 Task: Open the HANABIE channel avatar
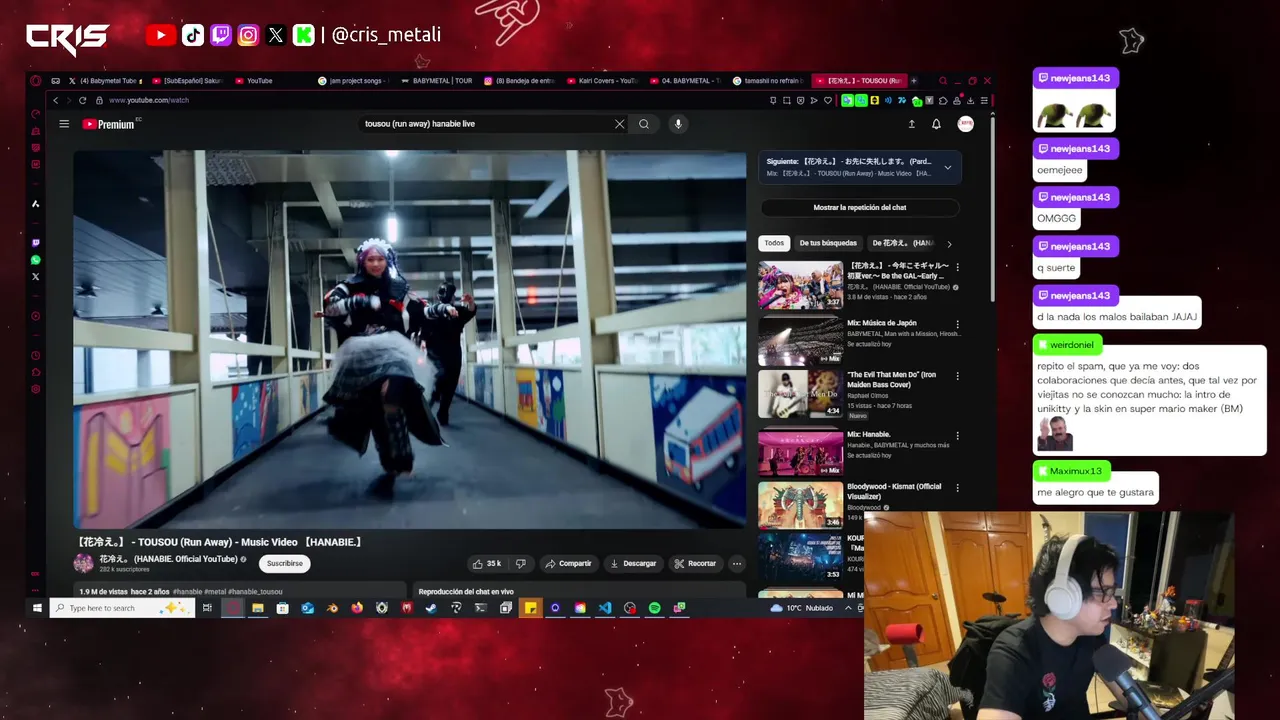[84, 563]
